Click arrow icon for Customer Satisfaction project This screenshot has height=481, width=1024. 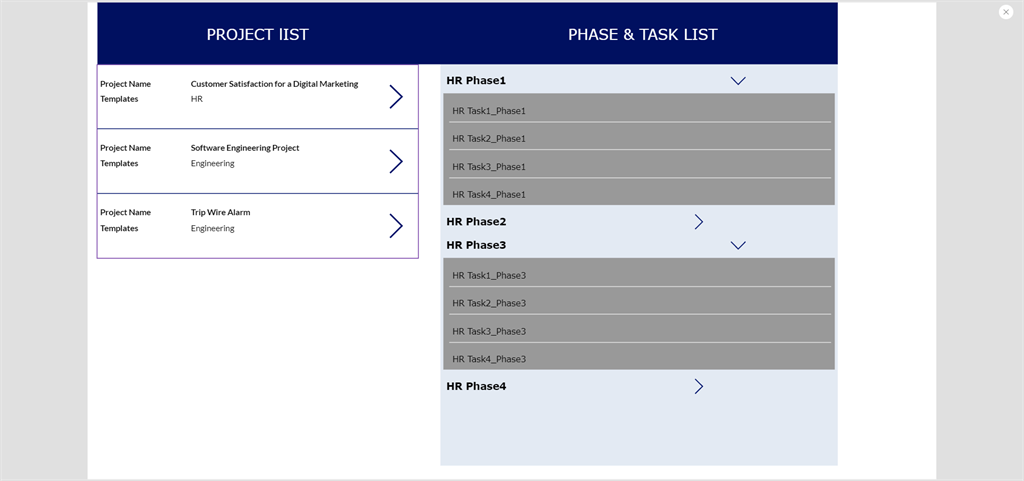396,96
